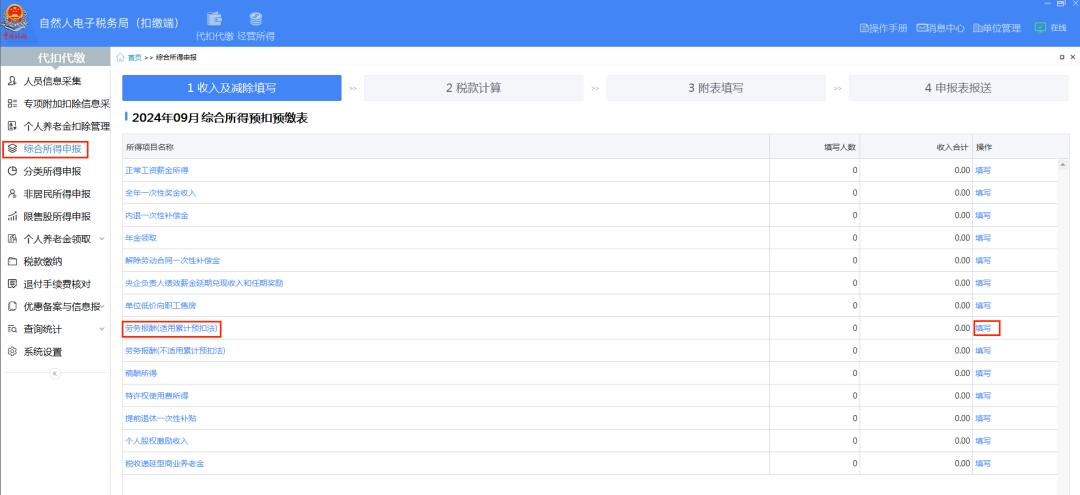Expand the 个人养老金领取 submenu arrow
Viewport: 1080px width, 495px height.
(x=102, y=239)
